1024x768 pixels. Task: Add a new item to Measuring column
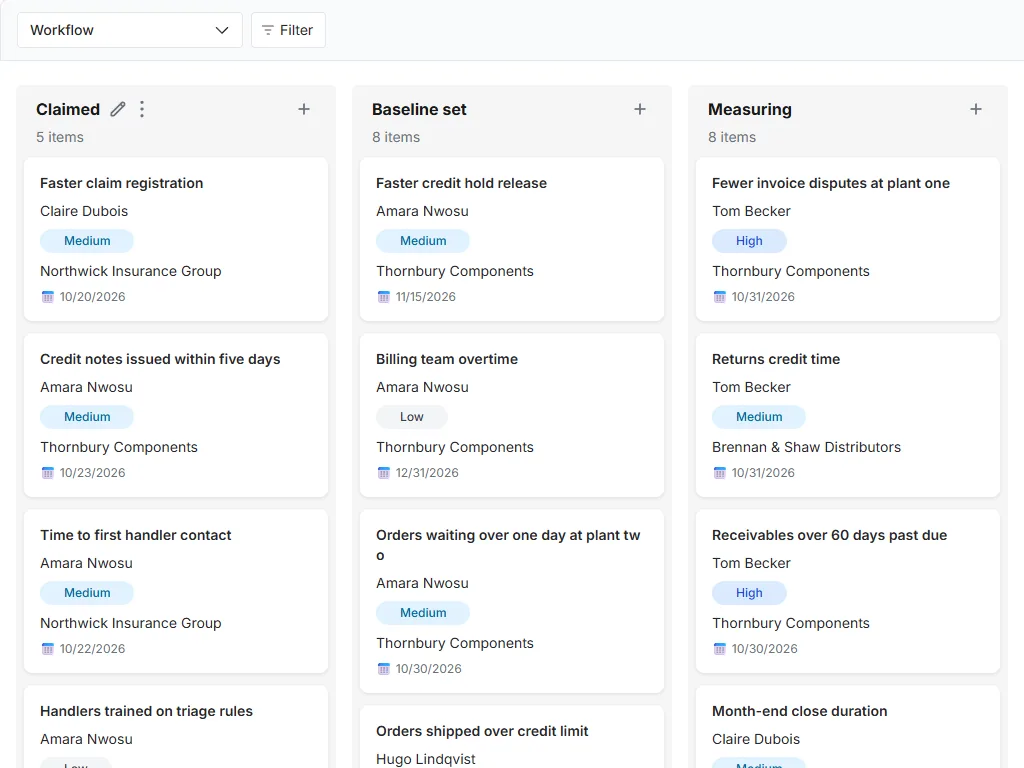coord(976,109)
